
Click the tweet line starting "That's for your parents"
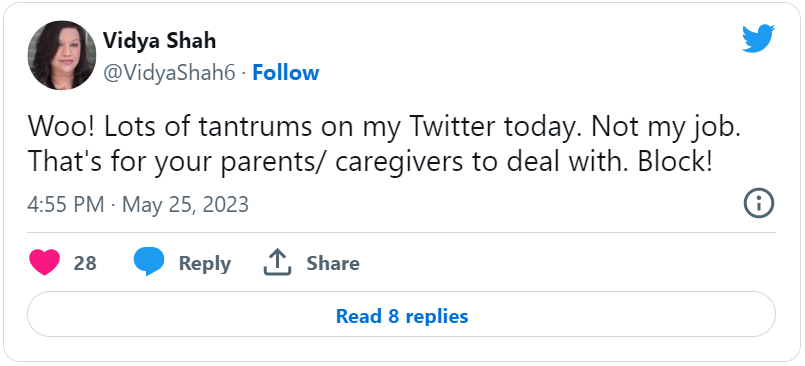click(370, 162)
